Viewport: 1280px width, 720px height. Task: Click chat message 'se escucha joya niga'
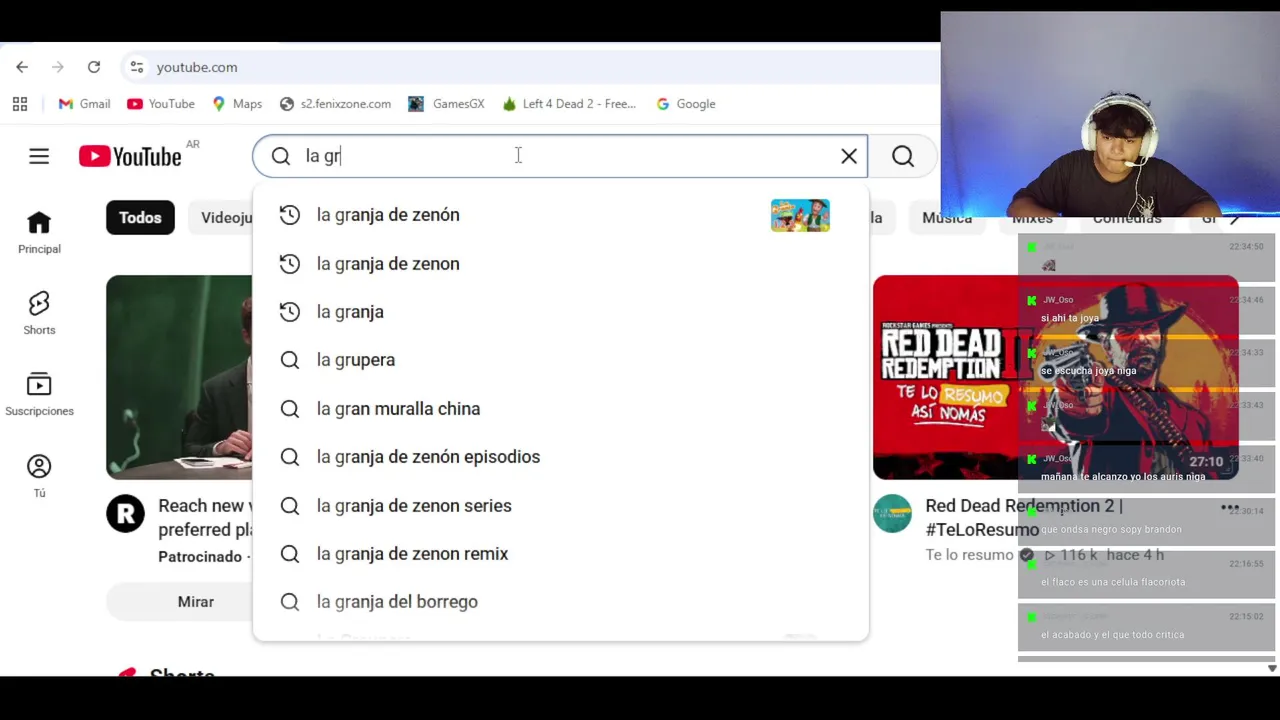[x=1088, y=371]
